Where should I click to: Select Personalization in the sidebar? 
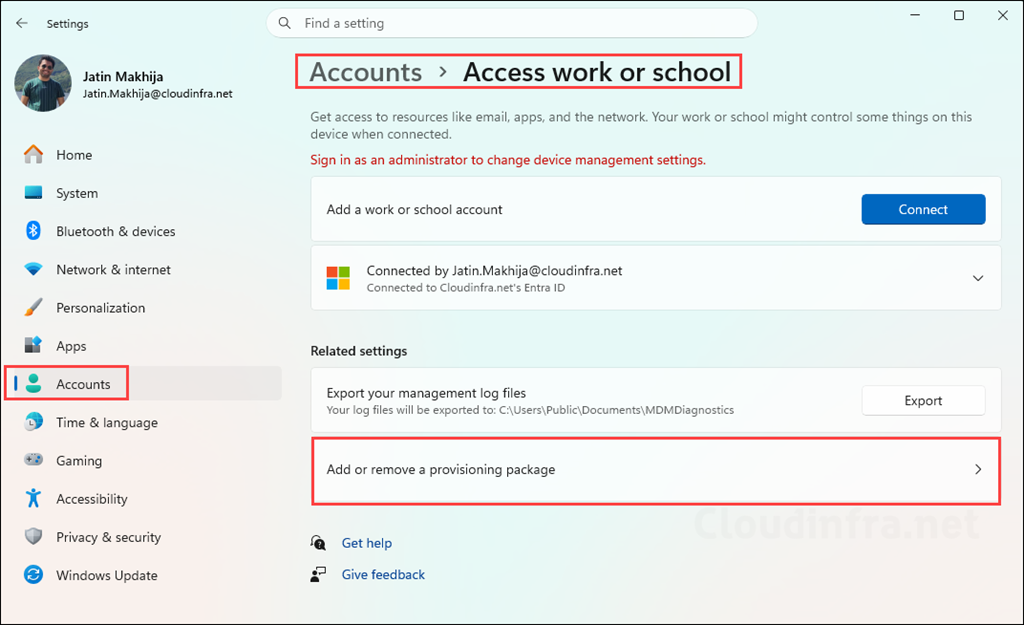[x=101, y=308]
